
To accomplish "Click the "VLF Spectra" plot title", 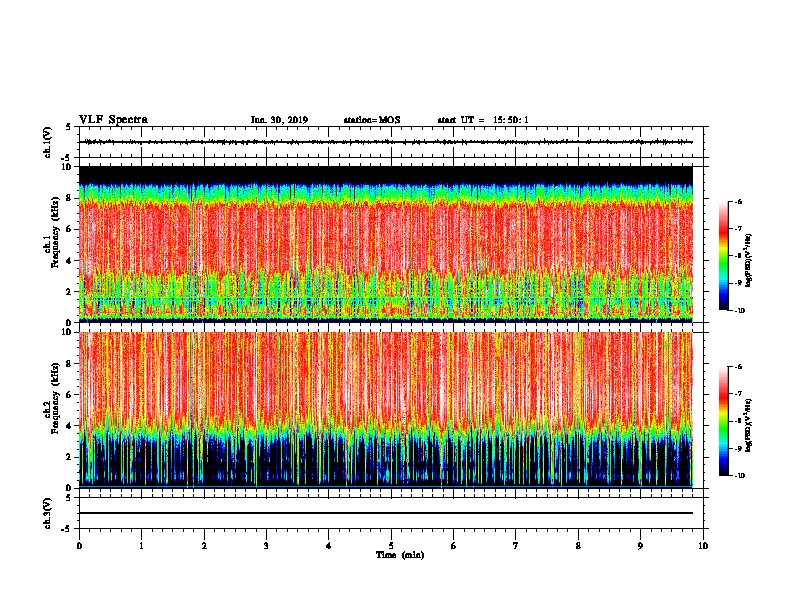I will (x=113, y=120).
